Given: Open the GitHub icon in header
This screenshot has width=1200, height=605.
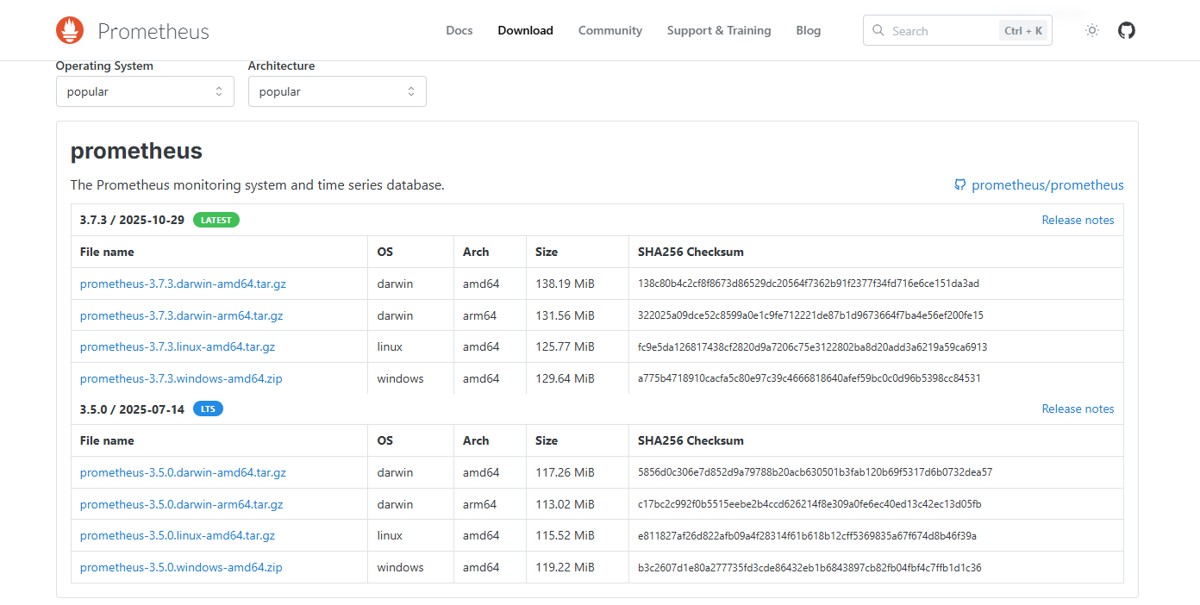Looking at the screenshot, I should pyautogui.click(x=1127, y=31).
